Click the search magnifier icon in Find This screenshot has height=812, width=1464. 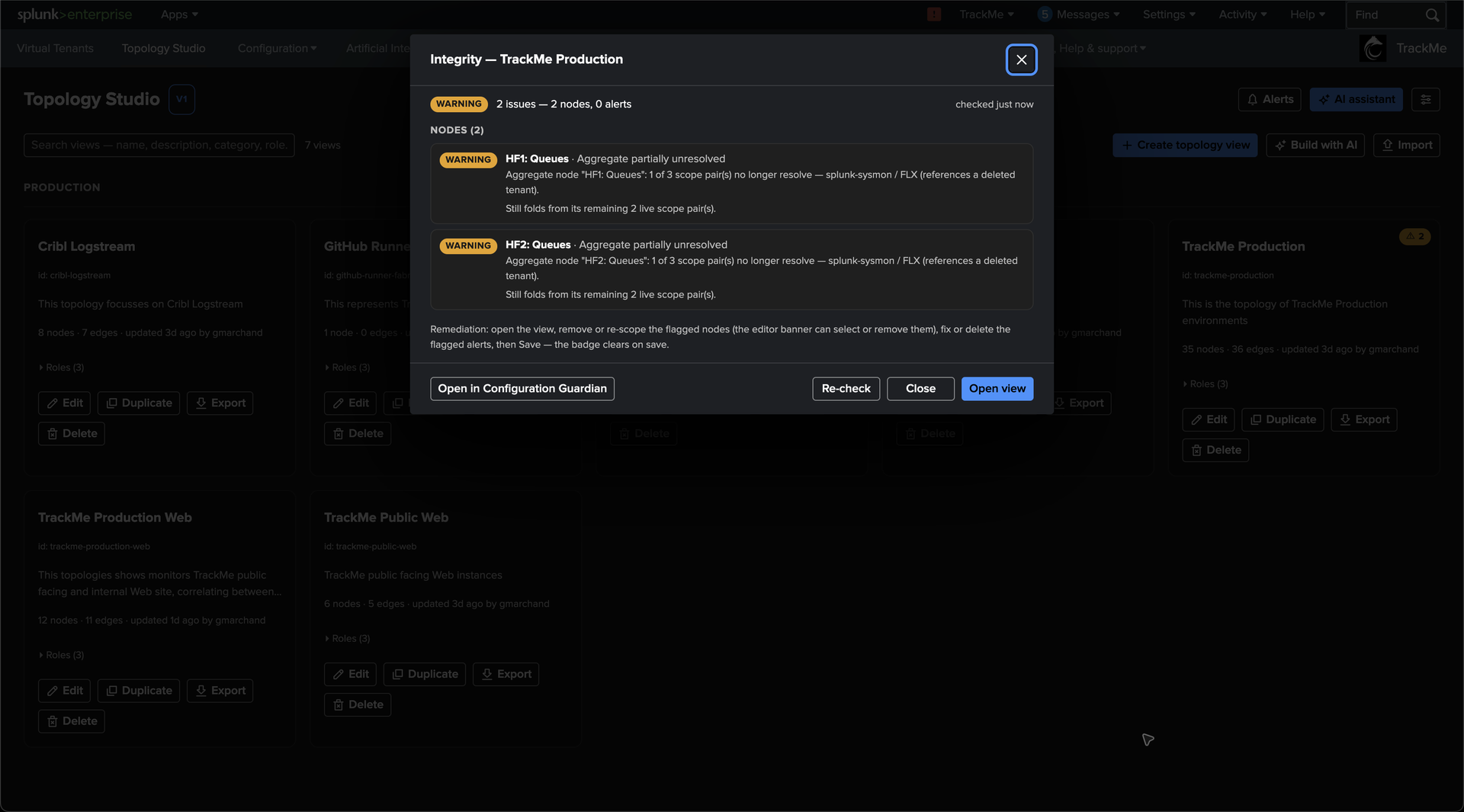(1432, 15)
